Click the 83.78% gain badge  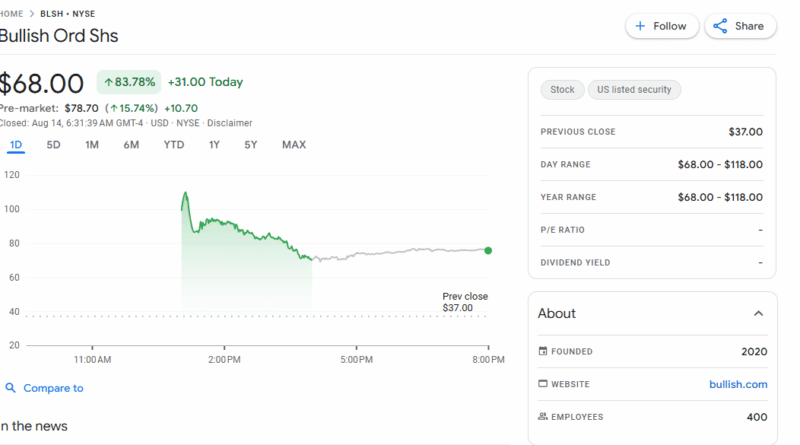pos(129,82)
